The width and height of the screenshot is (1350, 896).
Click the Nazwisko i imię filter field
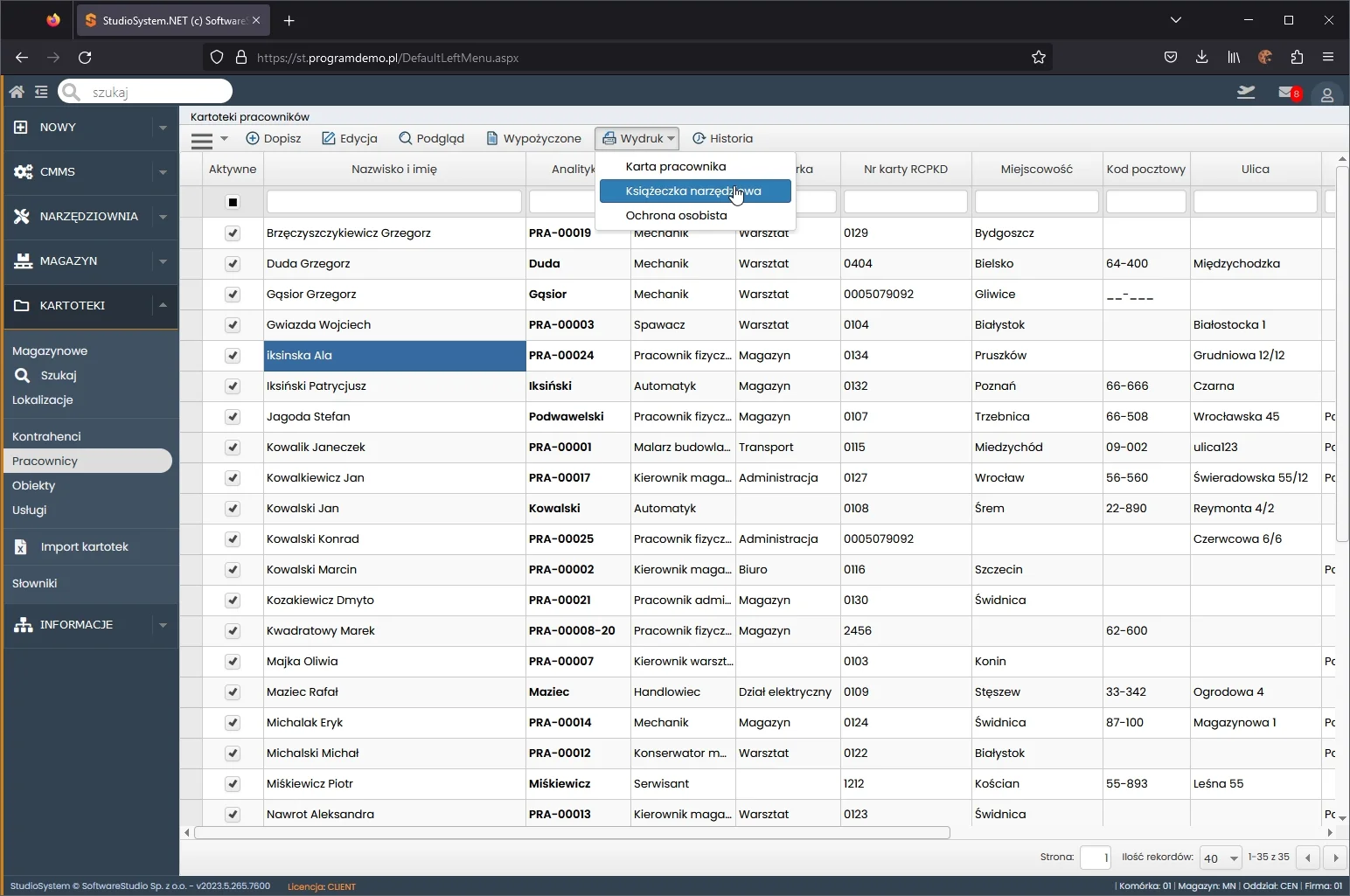tap(394, 202)
